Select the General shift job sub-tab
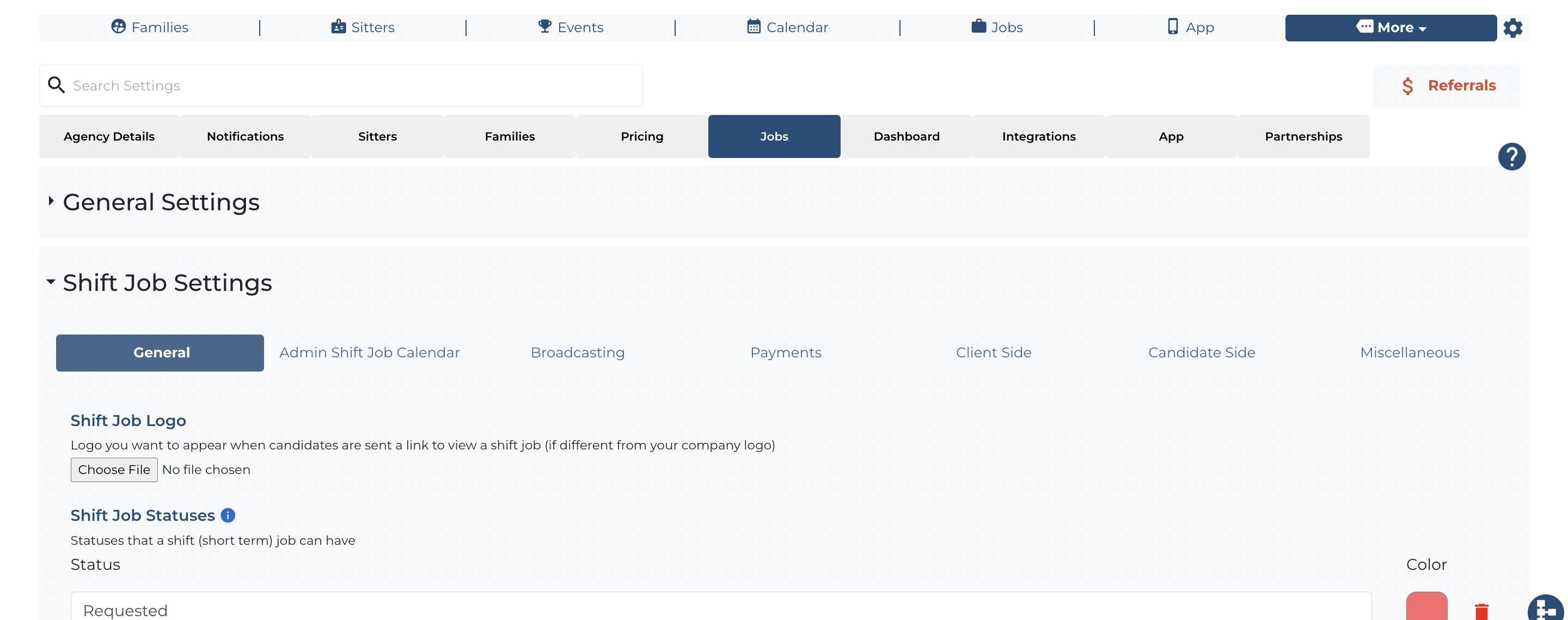1568x620 pixels. click(160, 352)
